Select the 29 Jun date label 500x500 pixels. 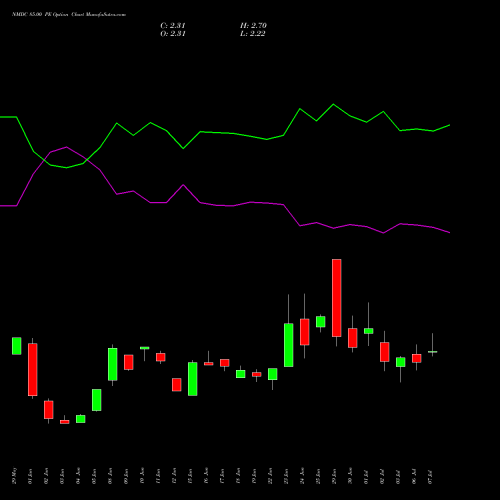click(x=334, y=476)
